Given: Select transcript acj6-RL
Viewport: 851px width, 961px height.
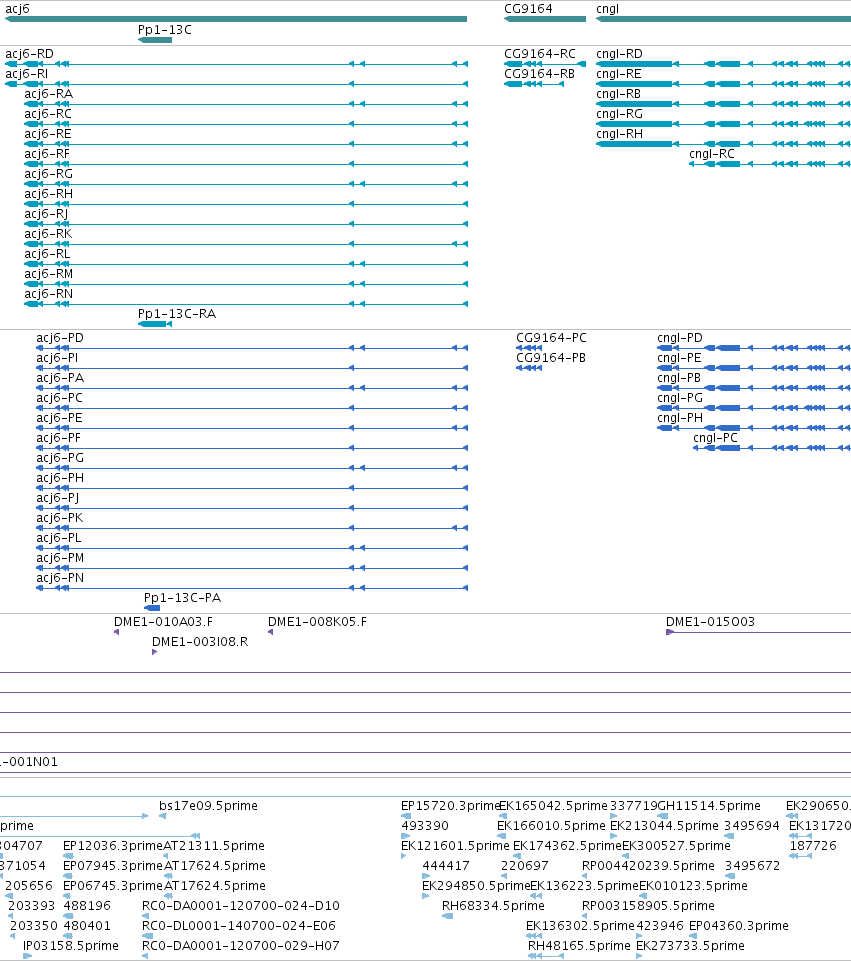Looking at the screenshot, I should (47, 254).
